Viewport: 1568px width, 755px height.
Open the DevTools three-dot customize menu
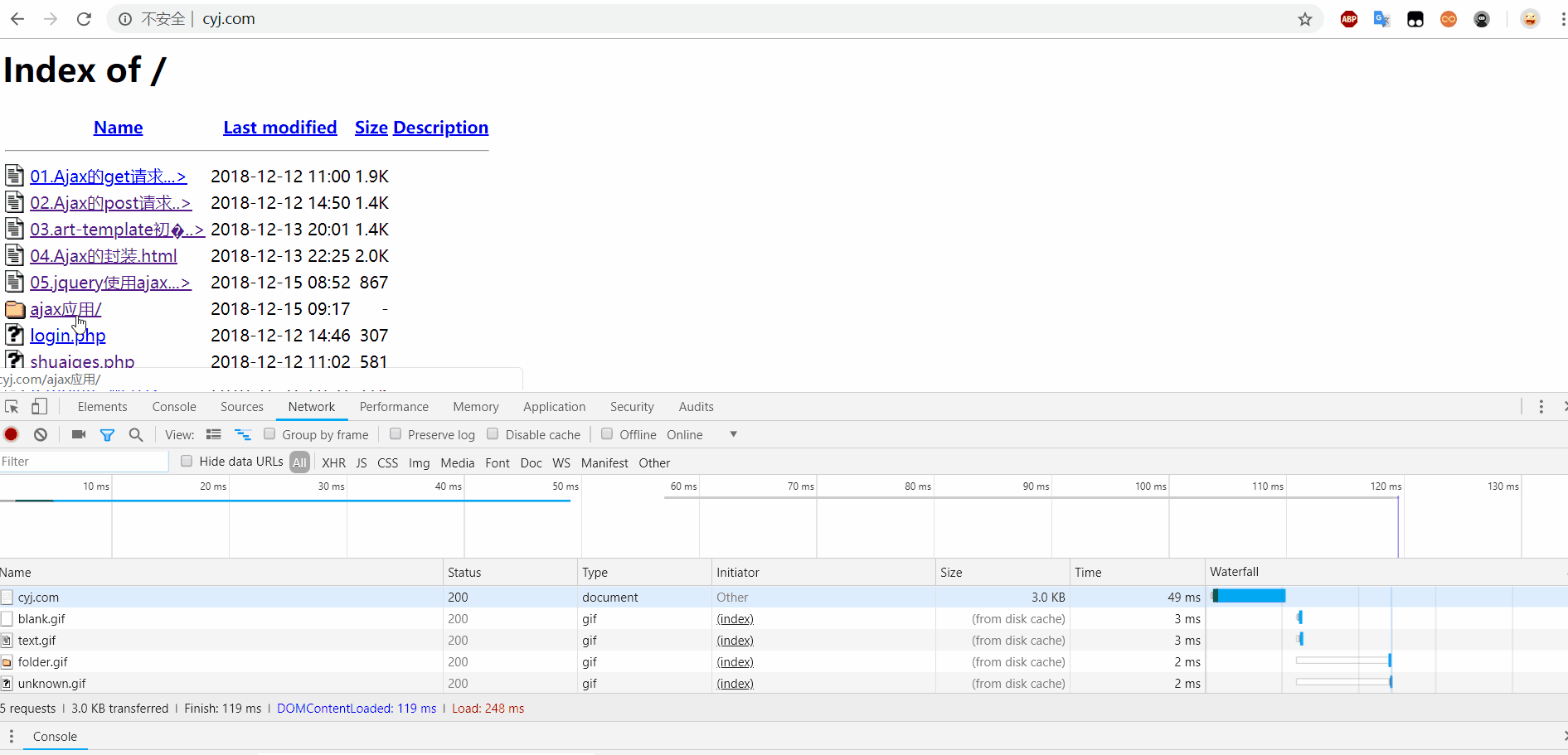pyautogui.click(x=1541, y=407)
